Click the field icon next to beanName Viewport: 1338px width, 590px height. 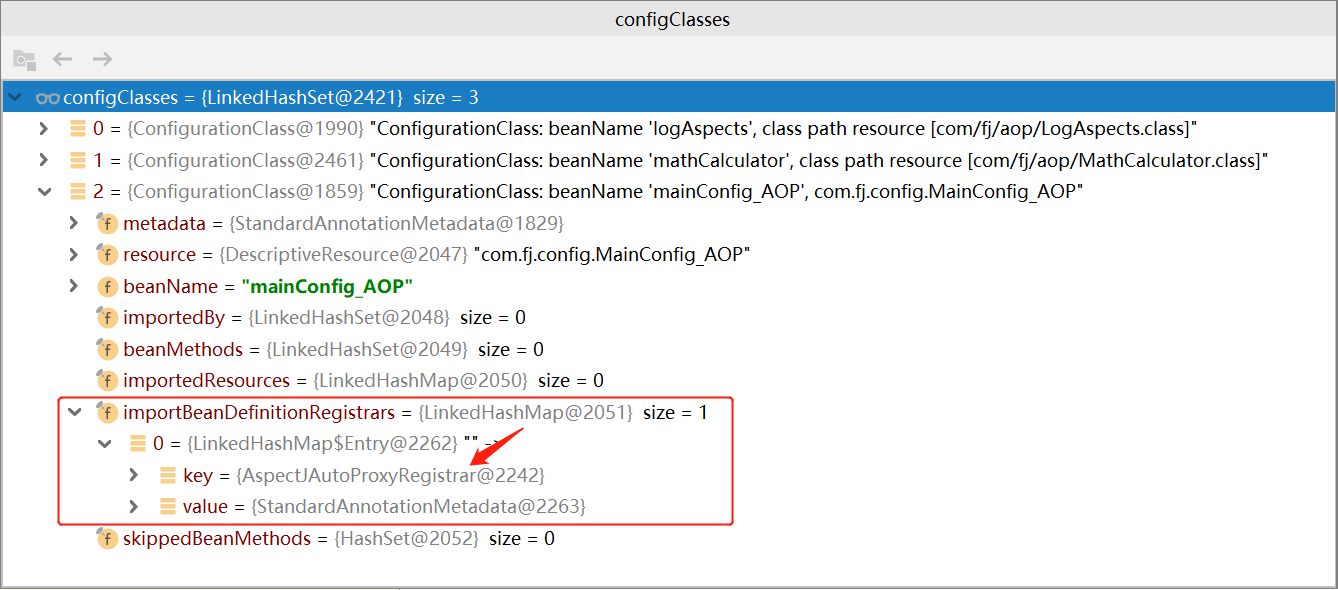pos(106,286)
